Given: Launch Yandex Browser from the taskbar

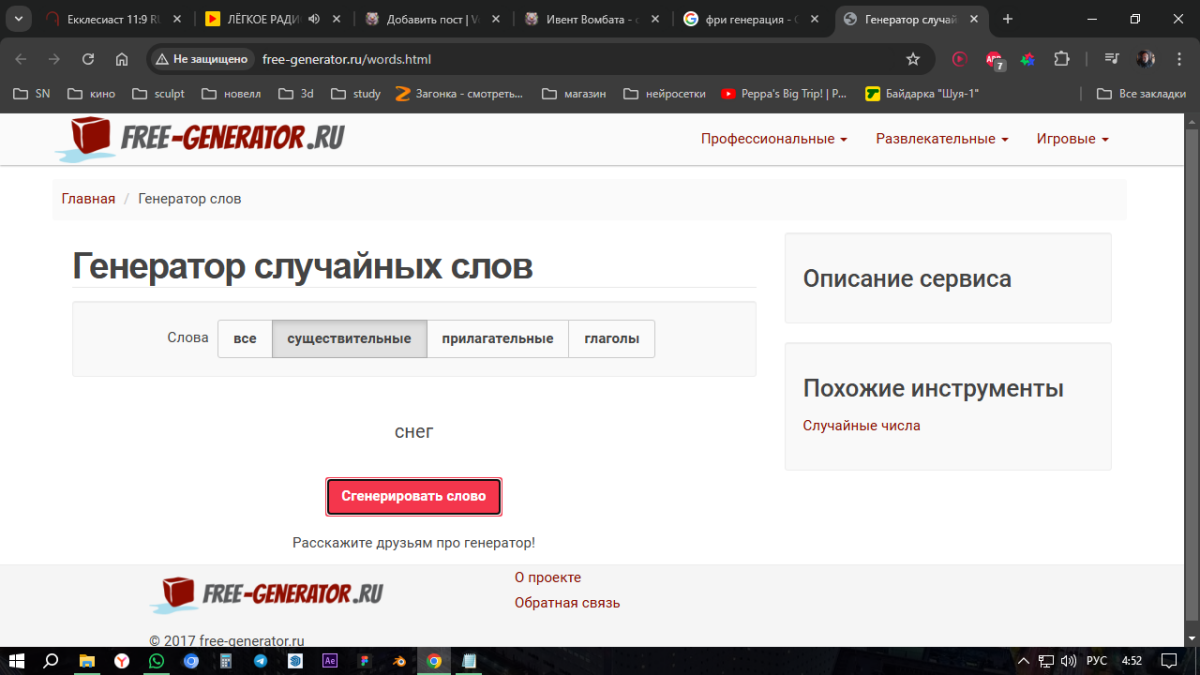Looking at the screenshot, I should point(121,661).
